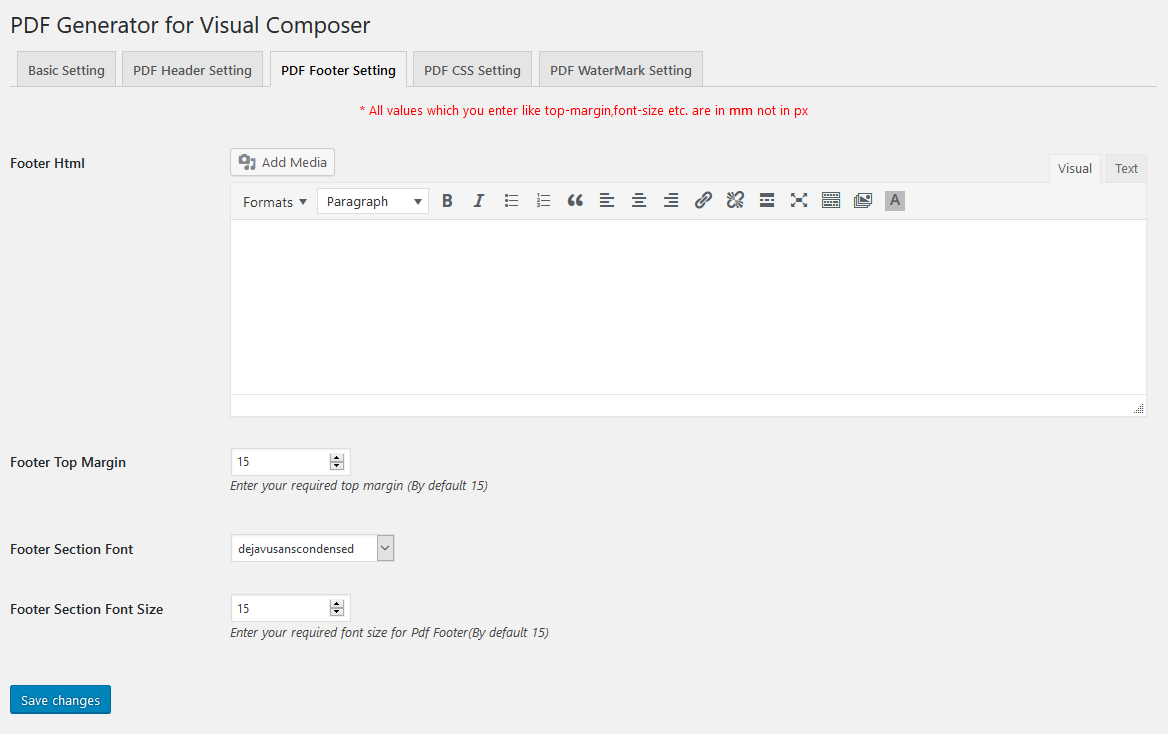Viewport: 1168px width, 734px height.
Task: Insert a bulleted list
Action: (x=511, y=200)
